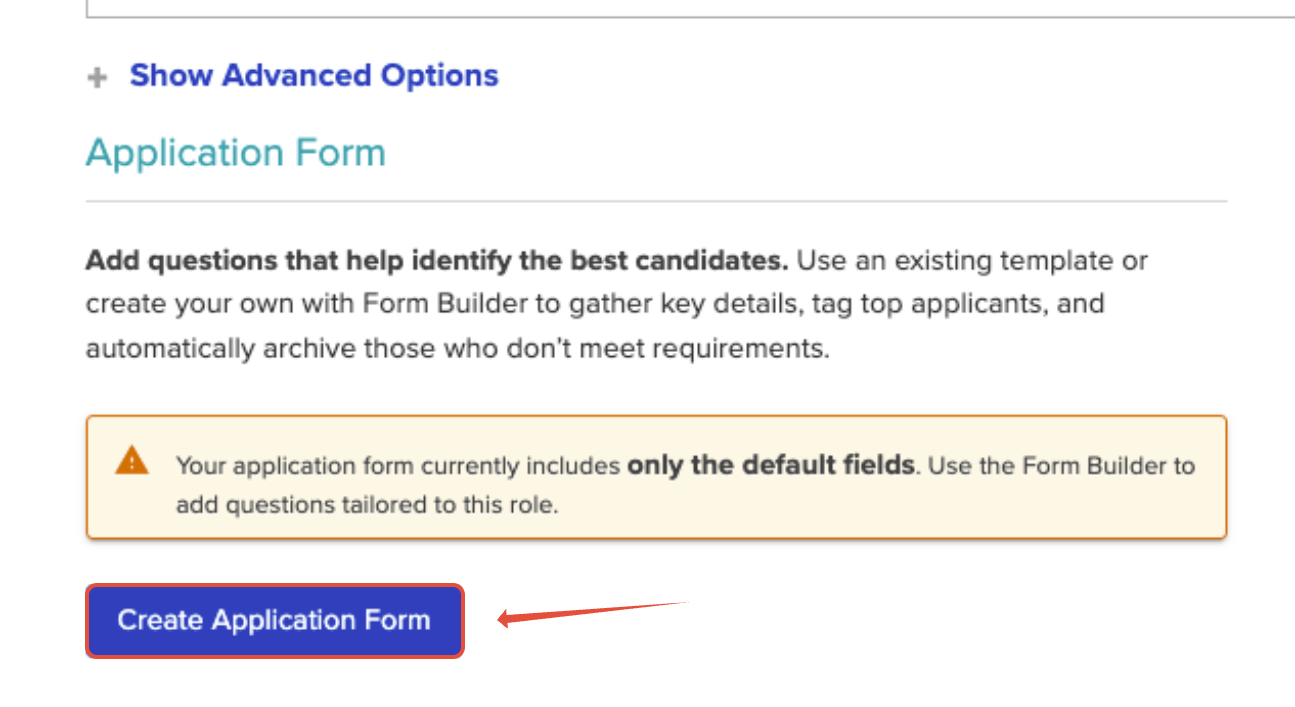Click "only the default fields" bold warning text
The width and height of the screenshot is (1295, 707).
[x=770, y=465]
